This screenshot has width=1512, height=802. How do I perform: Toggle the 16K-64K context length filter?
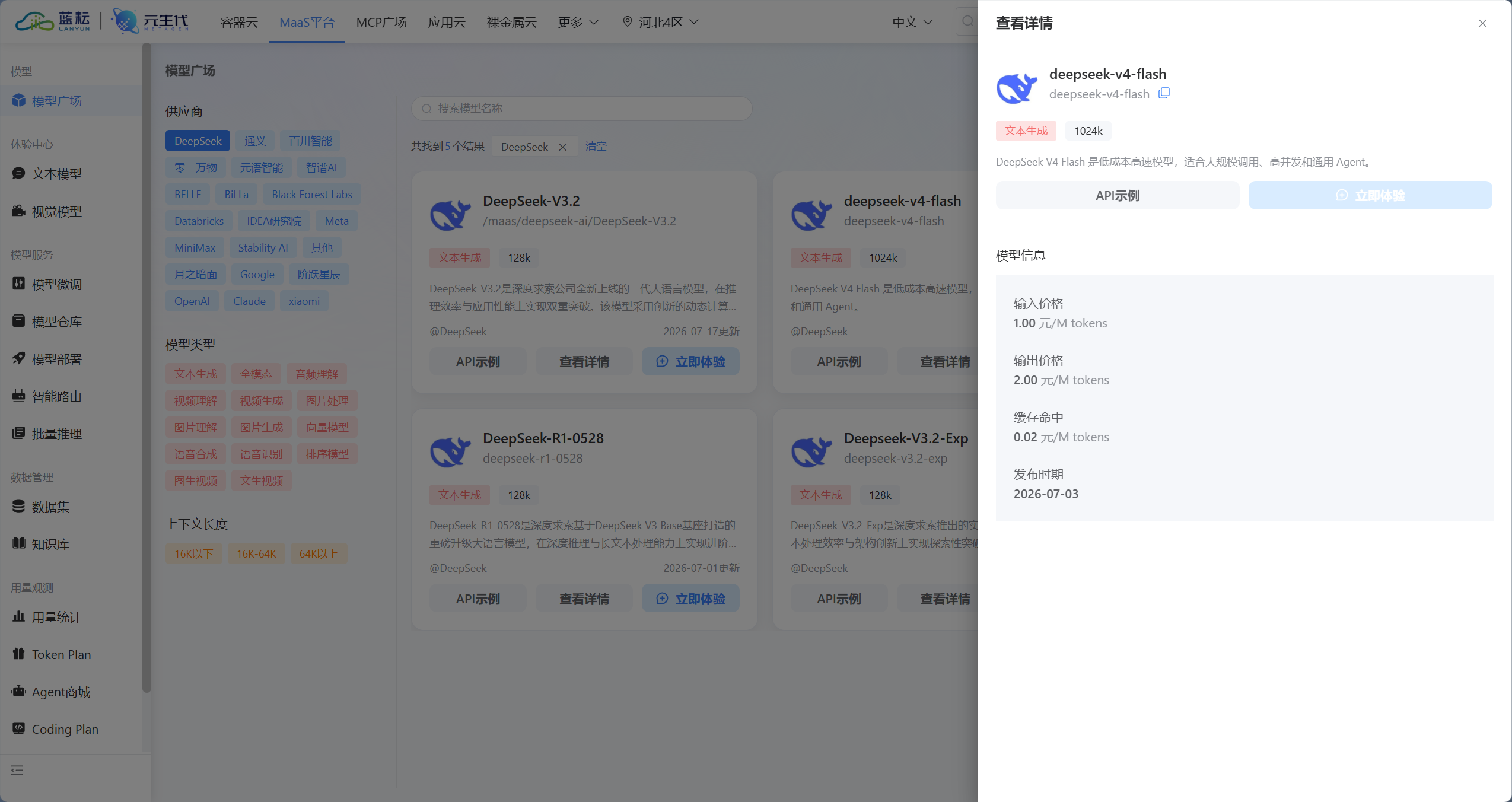(x=256, y=553)
